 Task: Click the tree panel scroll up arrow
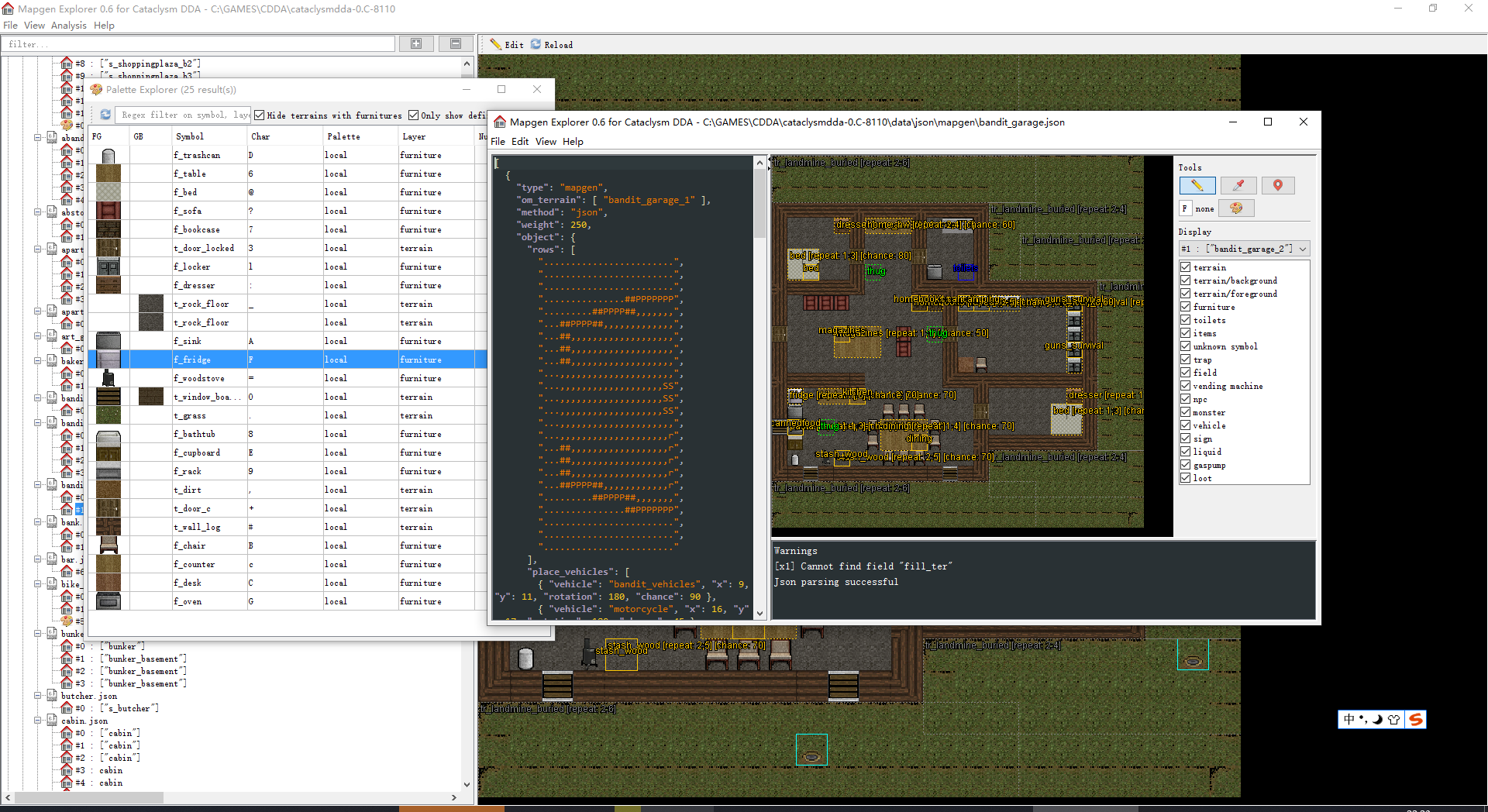(x=467, y=64)
